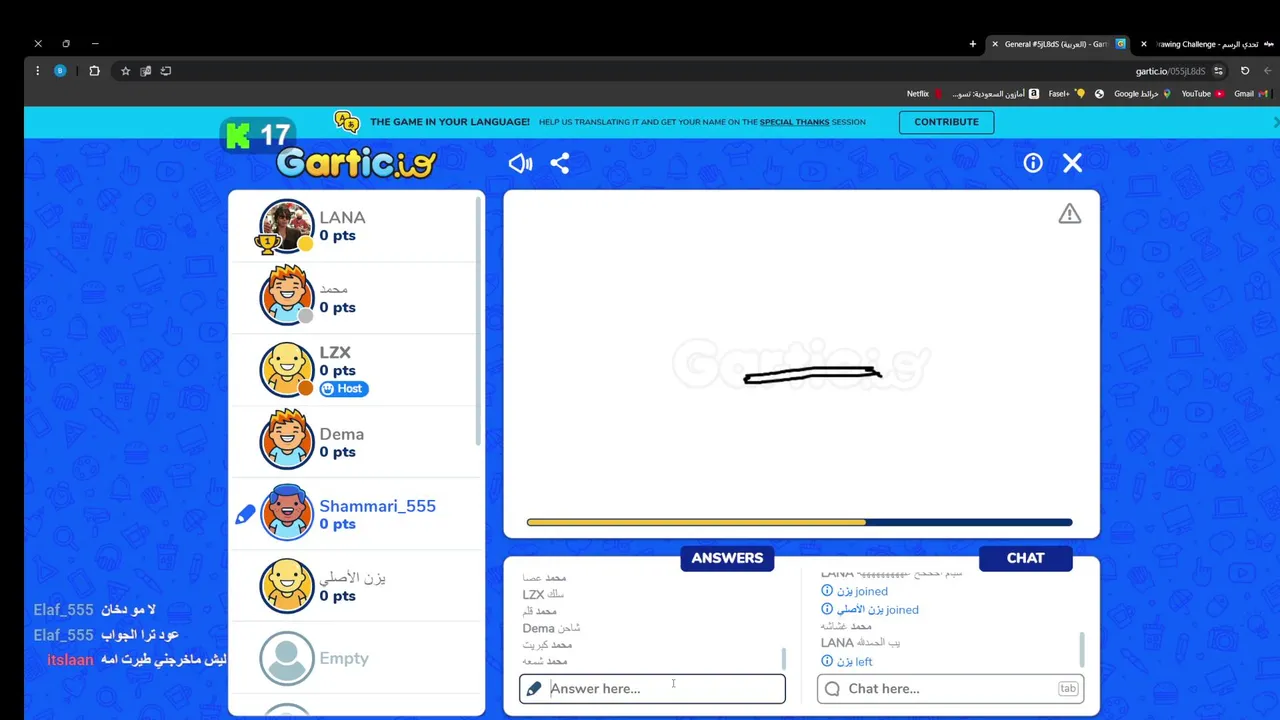Open the globe icon bookmark
The image size is (1280, 720).
pos(1099,94)
